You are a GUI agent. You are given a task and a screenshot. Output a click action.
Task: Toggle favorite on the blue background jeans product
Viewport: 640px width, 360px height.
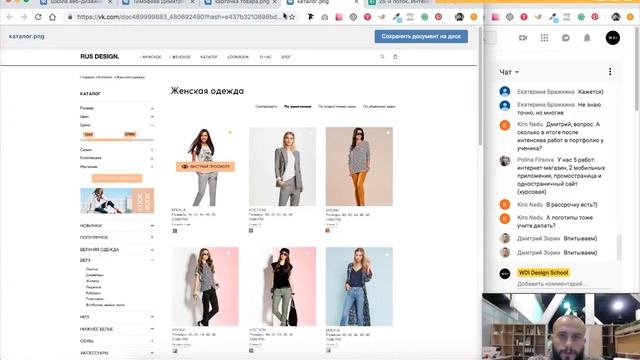(x=387, y=255)
